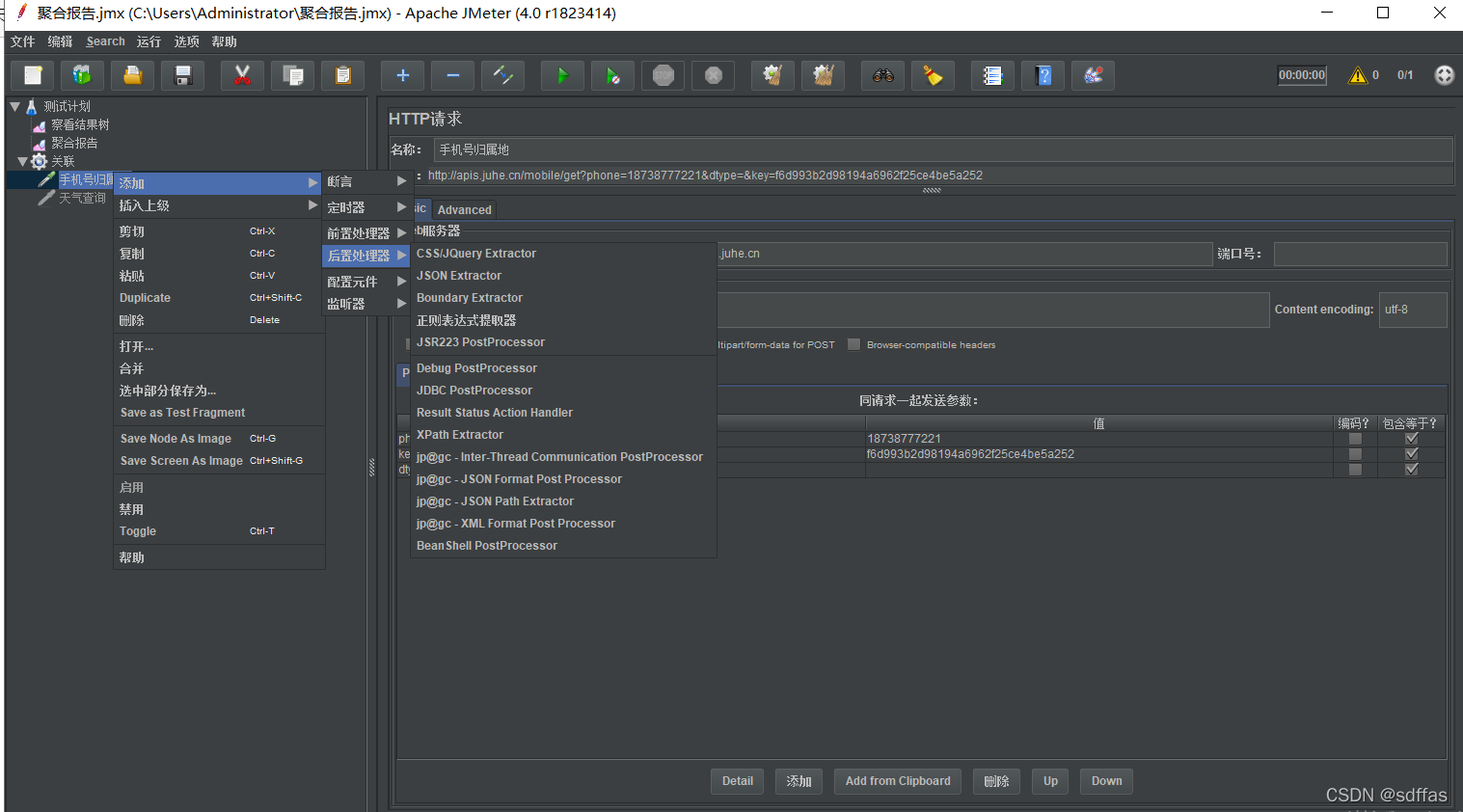This screenshot has height=812, width=1463.
Task: Choose XPath Extractor menu item
Action: tap(563, 435)
